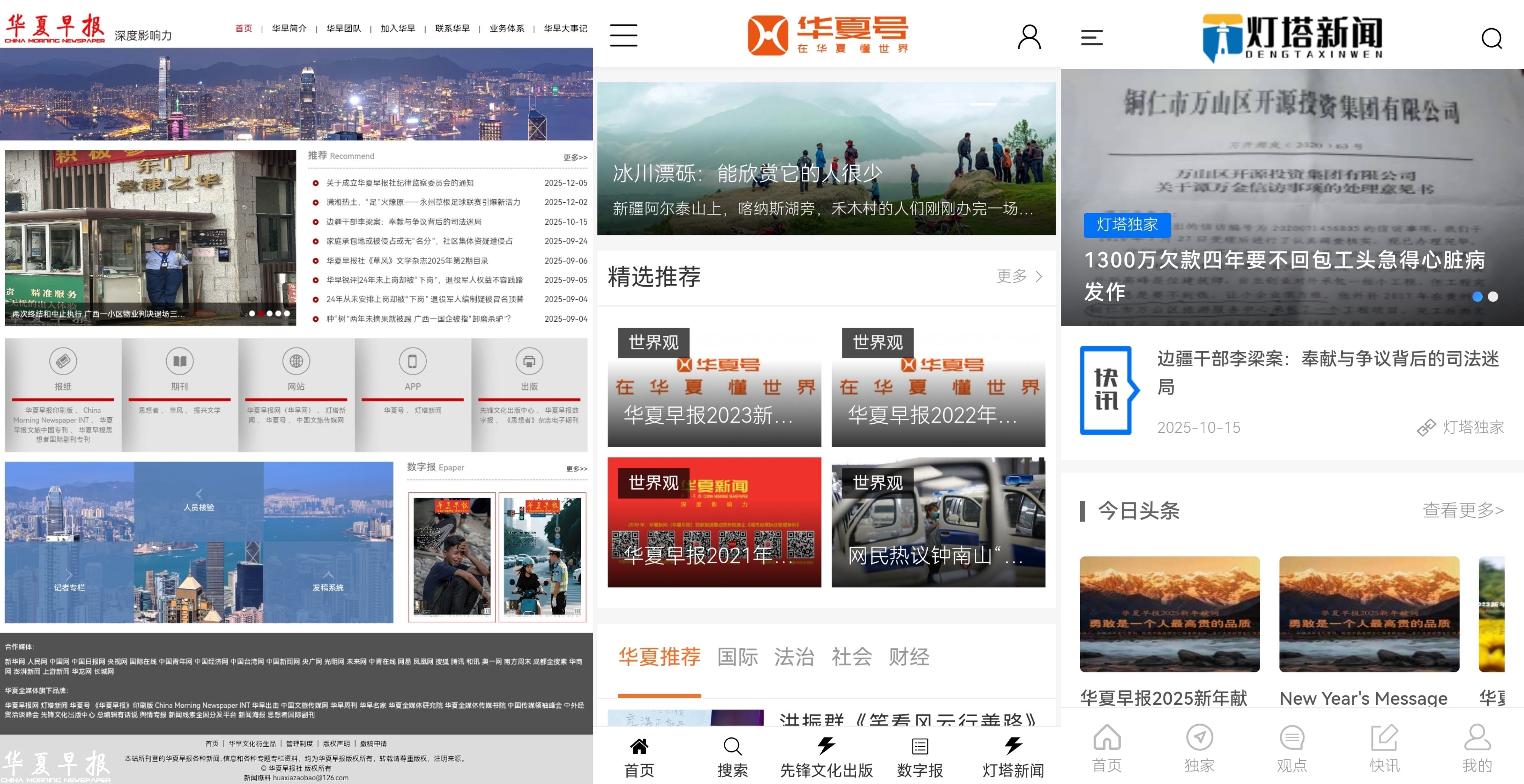The height and width of the screenshot is (784, 1524).
Task: Switch to the 国际 news tab
Action: 737,657
